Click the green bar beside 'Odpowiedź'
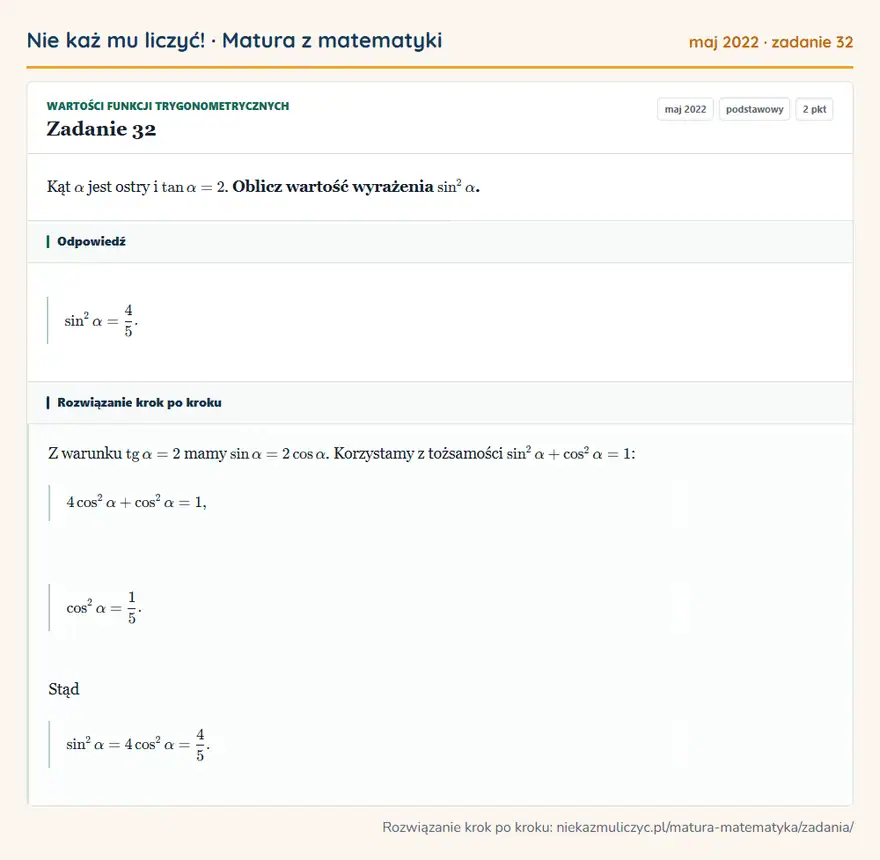 pyautogui.click(x=48, y=241)
